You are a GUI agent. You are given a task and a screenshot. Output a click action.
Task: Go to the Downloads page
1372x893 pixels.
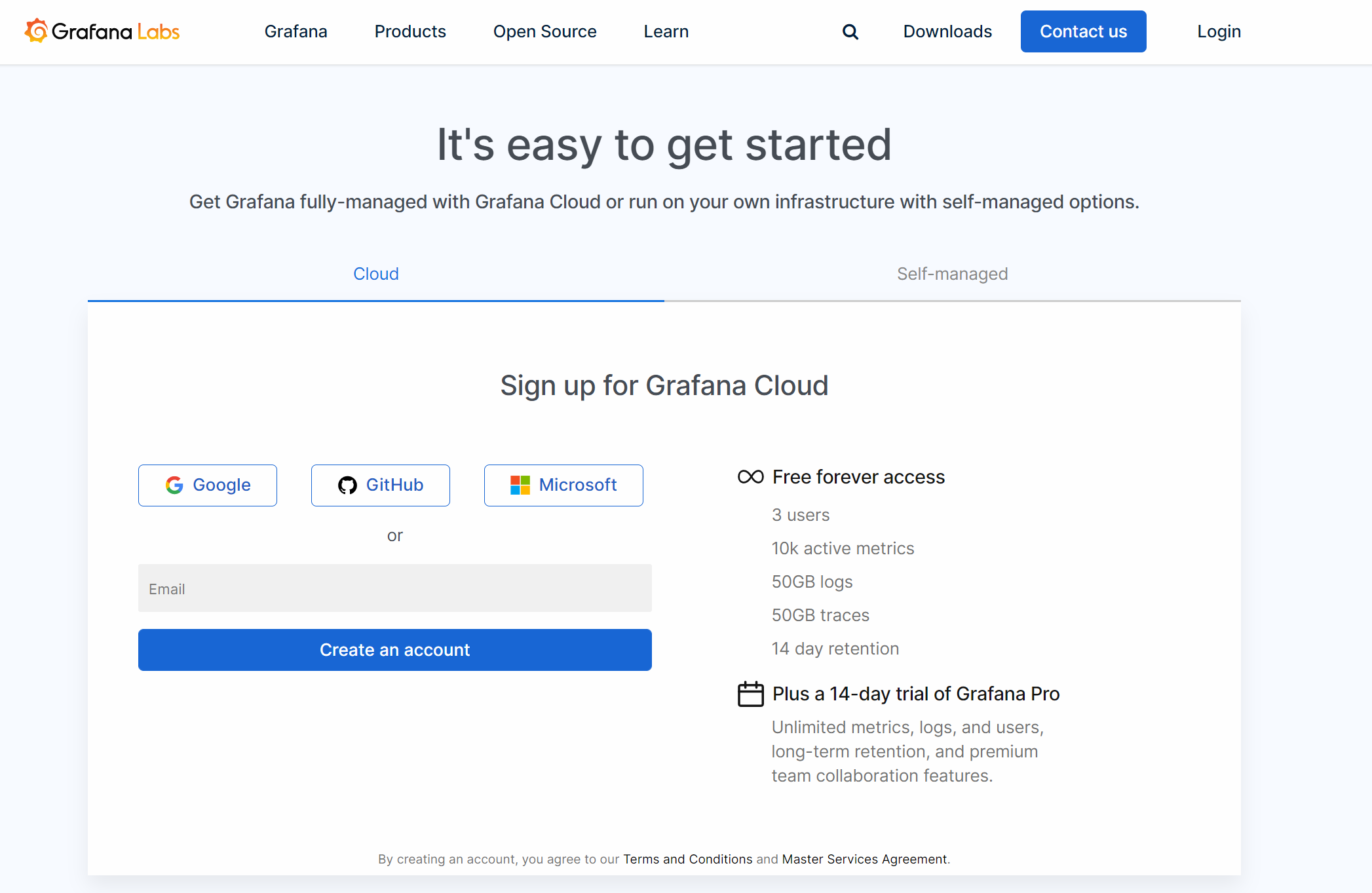coord(947,31)
